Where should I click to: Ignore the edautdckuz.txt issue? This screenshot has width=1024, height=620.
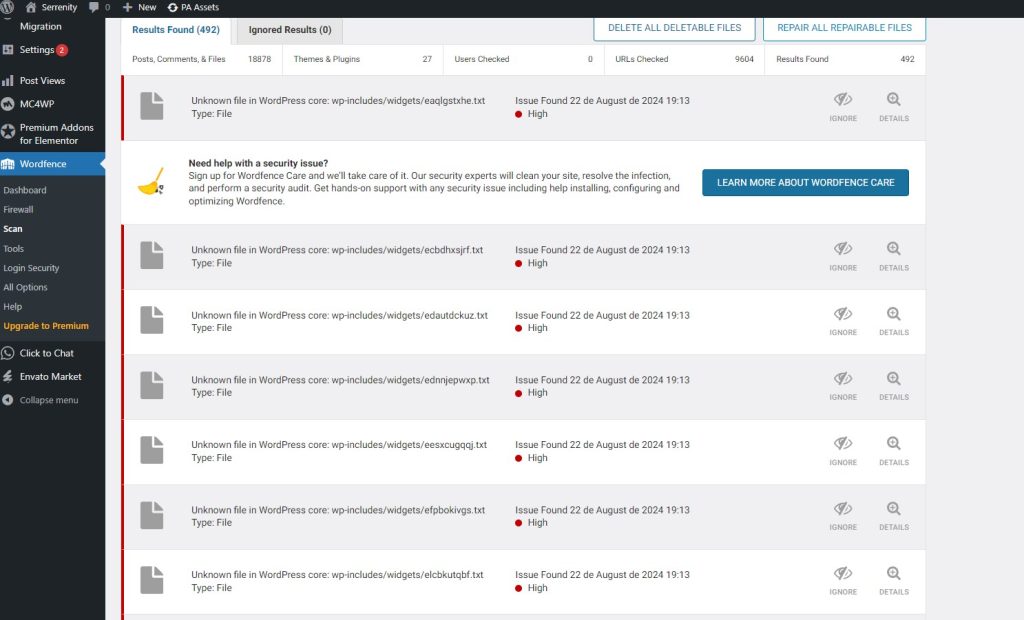coord(842,321)
